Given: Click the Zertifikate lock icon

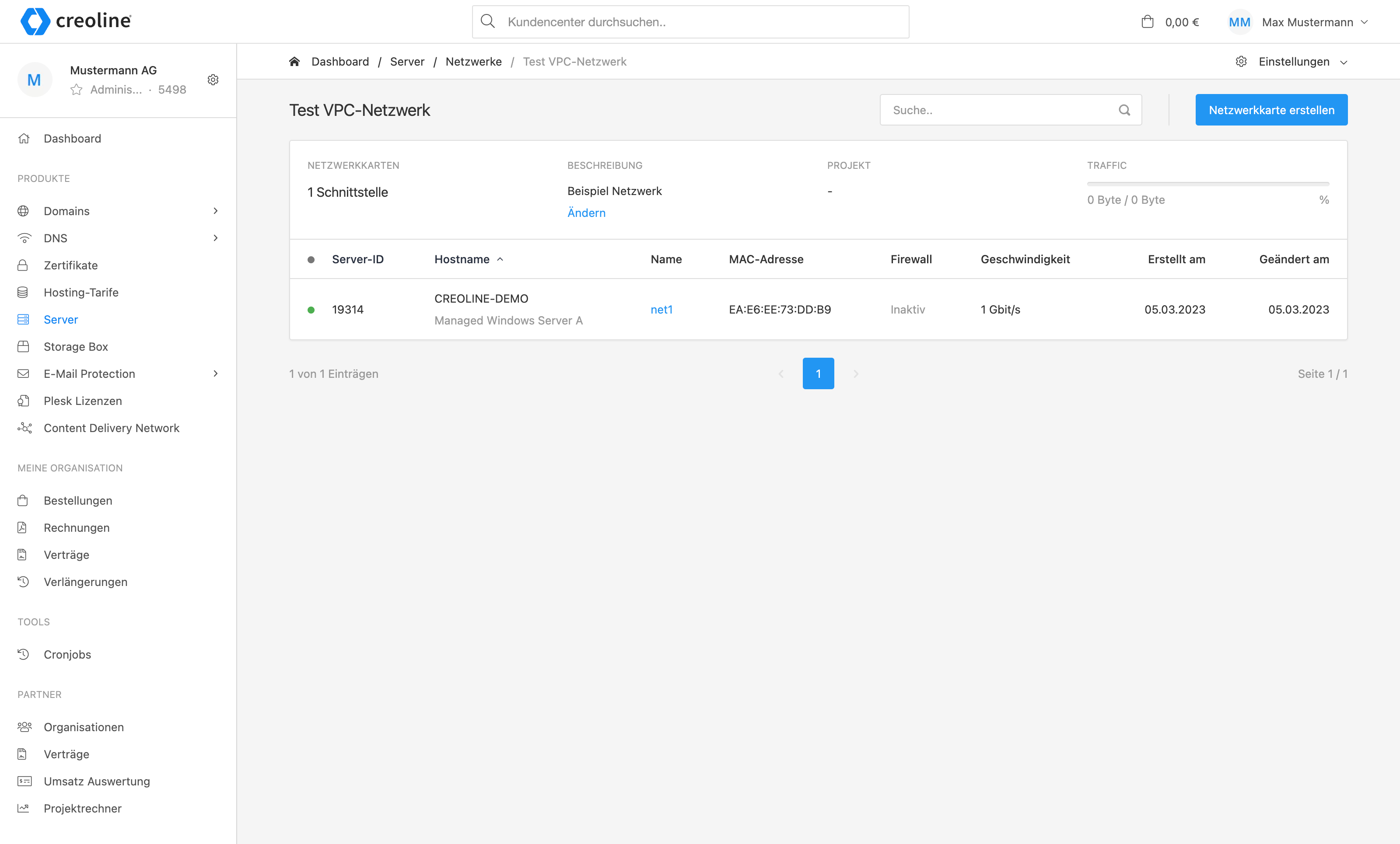Looking at the screenshot, I should pos(23,265).
